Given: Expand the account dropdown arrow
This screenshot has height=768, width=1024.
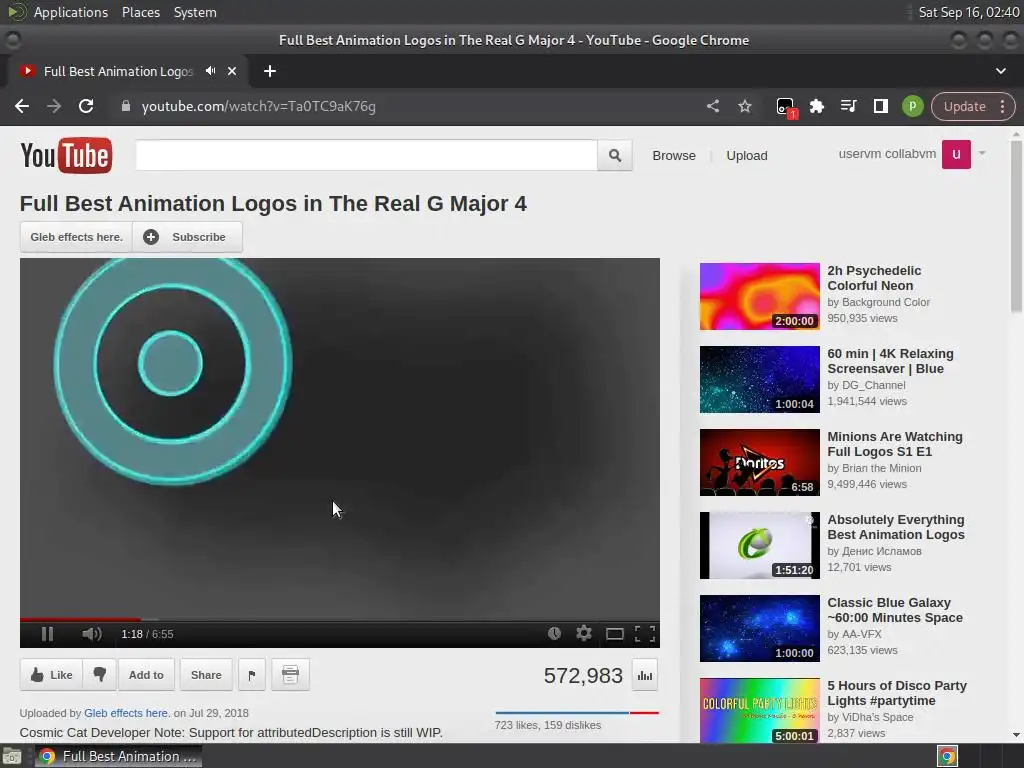Looking at the screenshot, I should [x=982, y=153].
